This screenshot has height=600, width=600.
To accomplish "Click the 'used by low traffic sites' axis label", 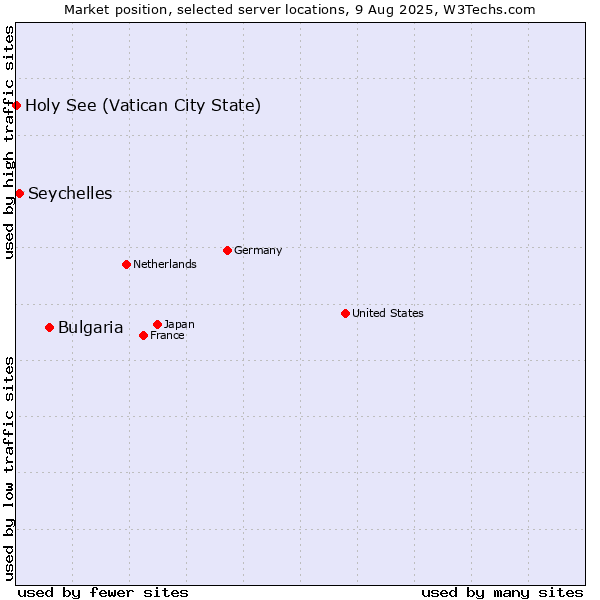I will (9, 469).
